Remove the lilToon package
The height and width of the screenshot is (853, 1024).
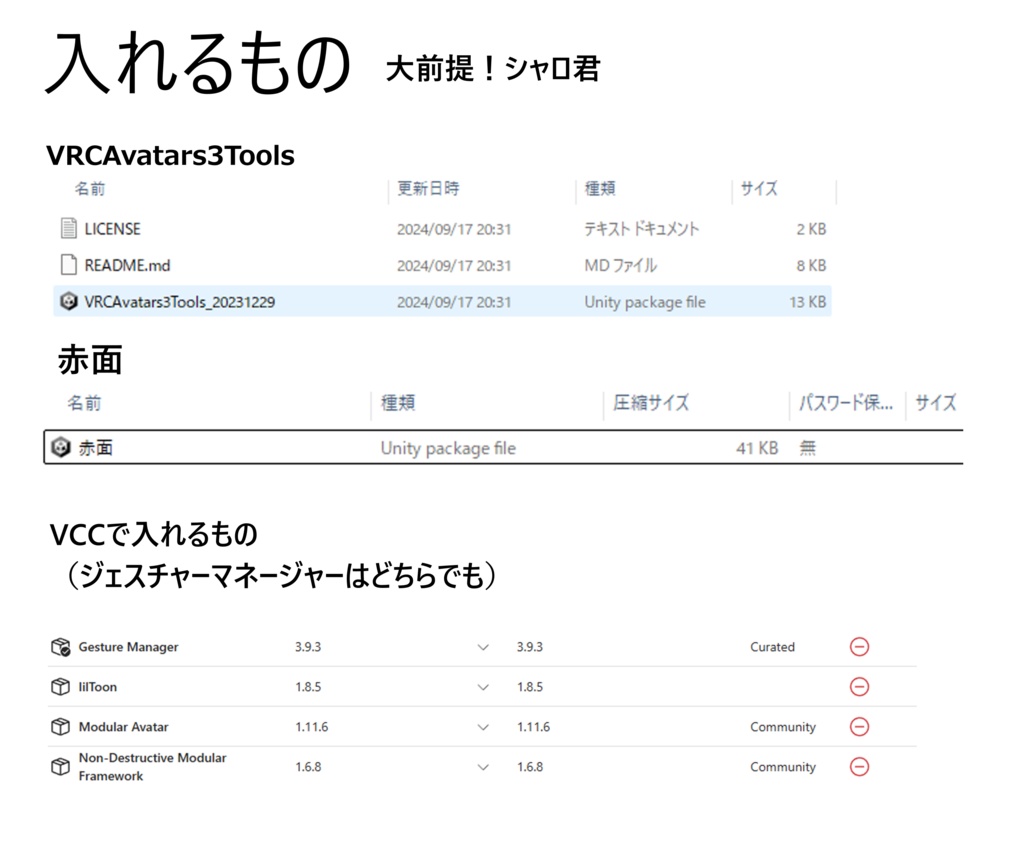pyautogui.click(x=860, y=687)
